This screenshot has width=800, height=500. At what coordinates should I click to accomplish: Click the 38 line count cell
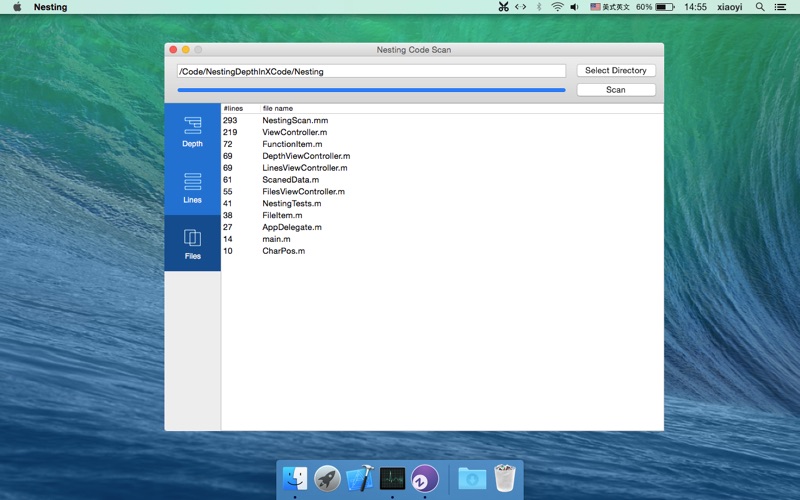pyautogui.click(x=228, y=215)
